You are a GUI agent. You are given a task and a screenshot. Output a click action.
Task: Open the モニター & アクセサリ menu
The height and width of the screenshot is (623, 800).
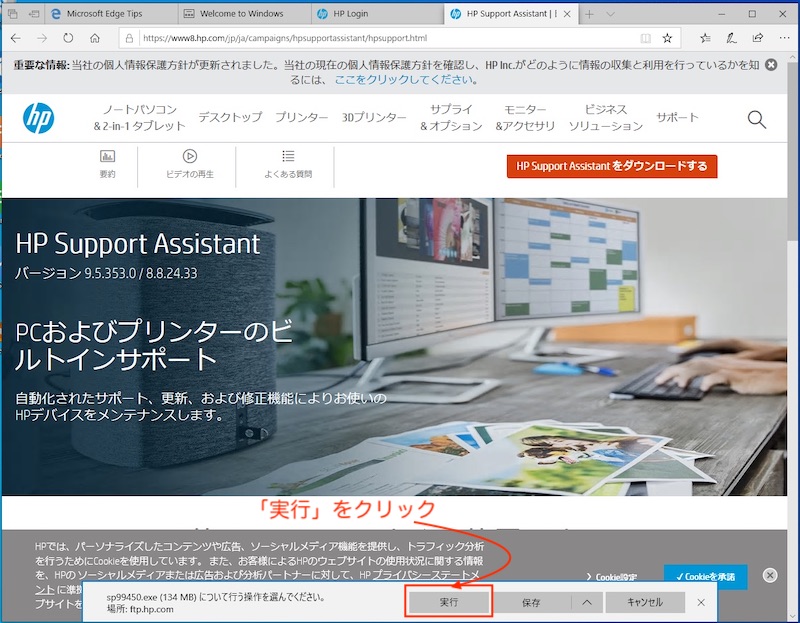click(525, 118)
